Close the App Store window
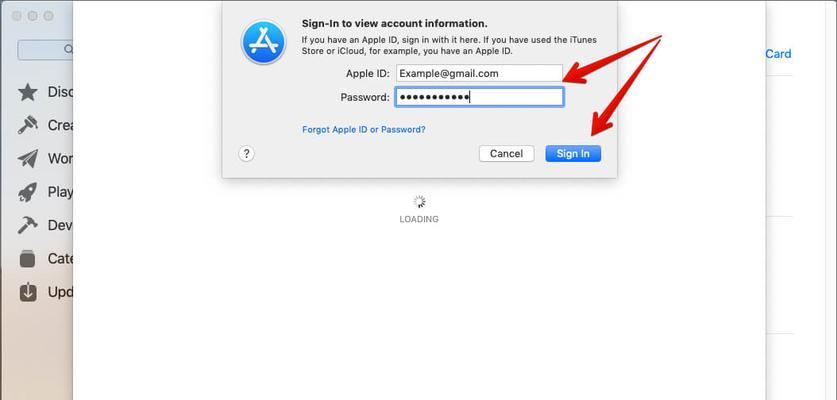The height and width of the screenshot is (400, 837). coord(17,16)
